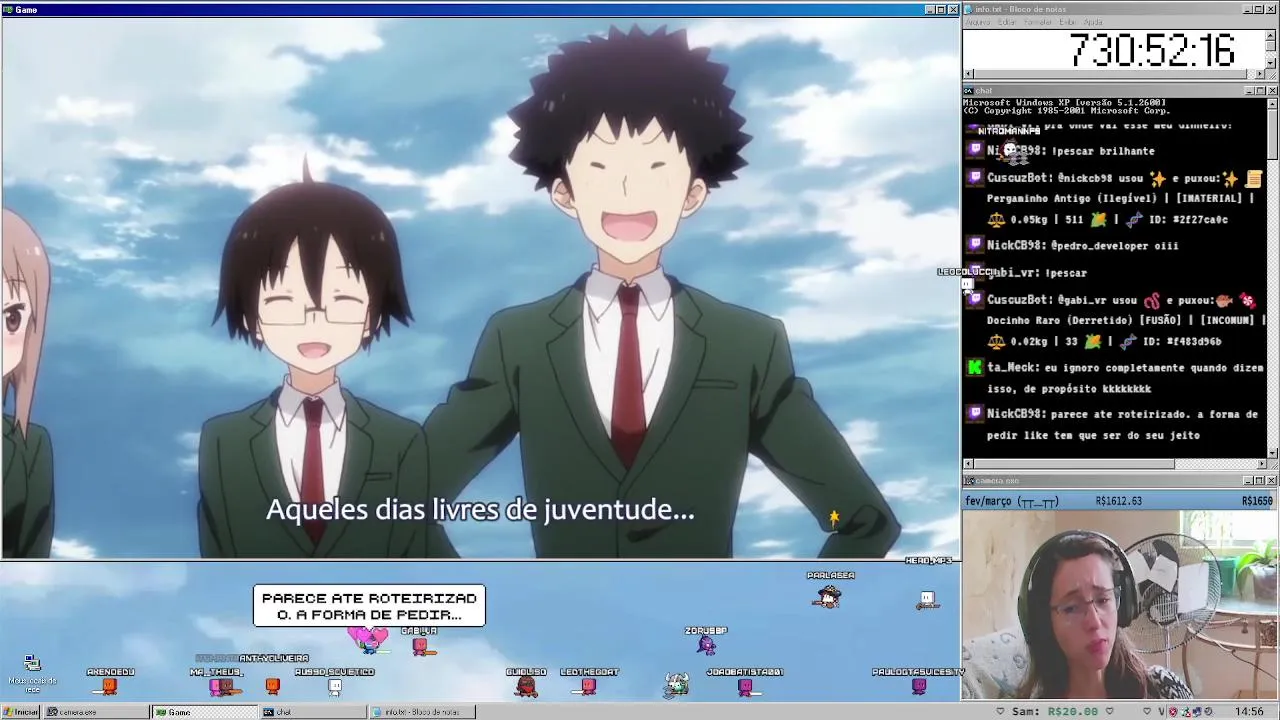Click the horned viking helmet avatar
The width and height of the screenshot is (1280, 720).
(x=677, y=685)
